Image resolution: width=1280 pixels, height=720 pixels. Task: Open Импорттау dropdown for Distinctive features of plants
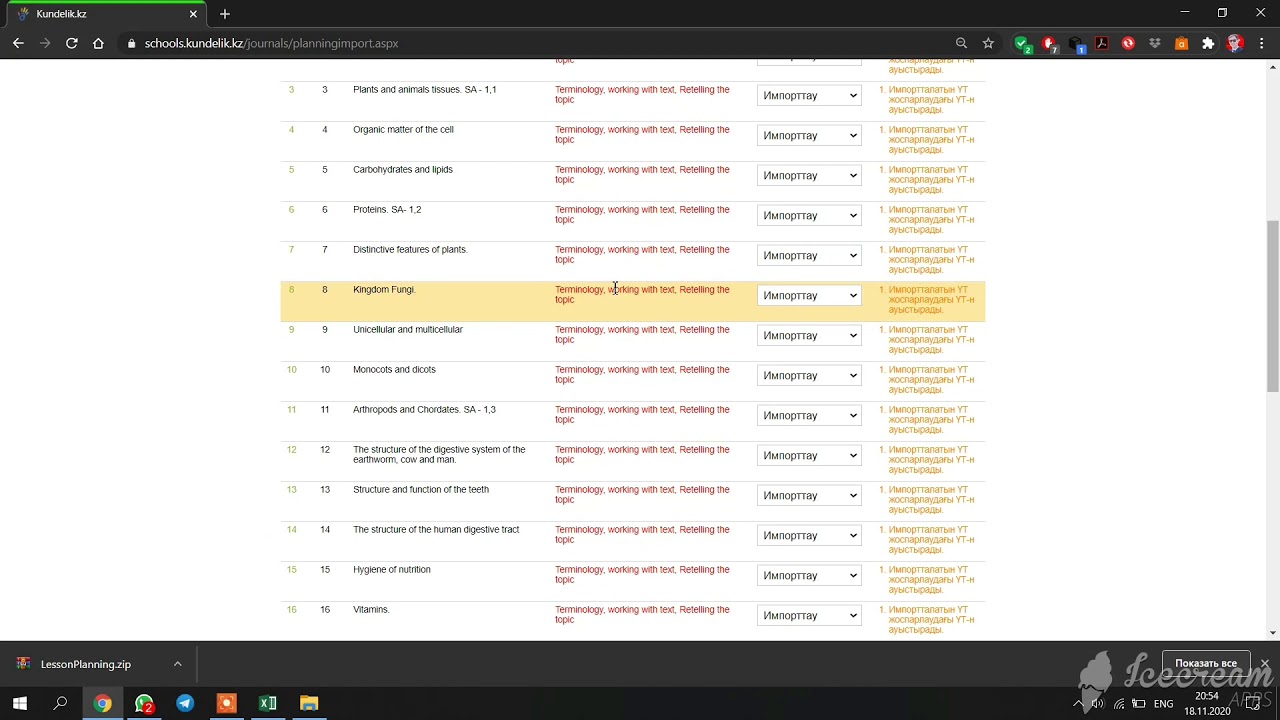809,255
